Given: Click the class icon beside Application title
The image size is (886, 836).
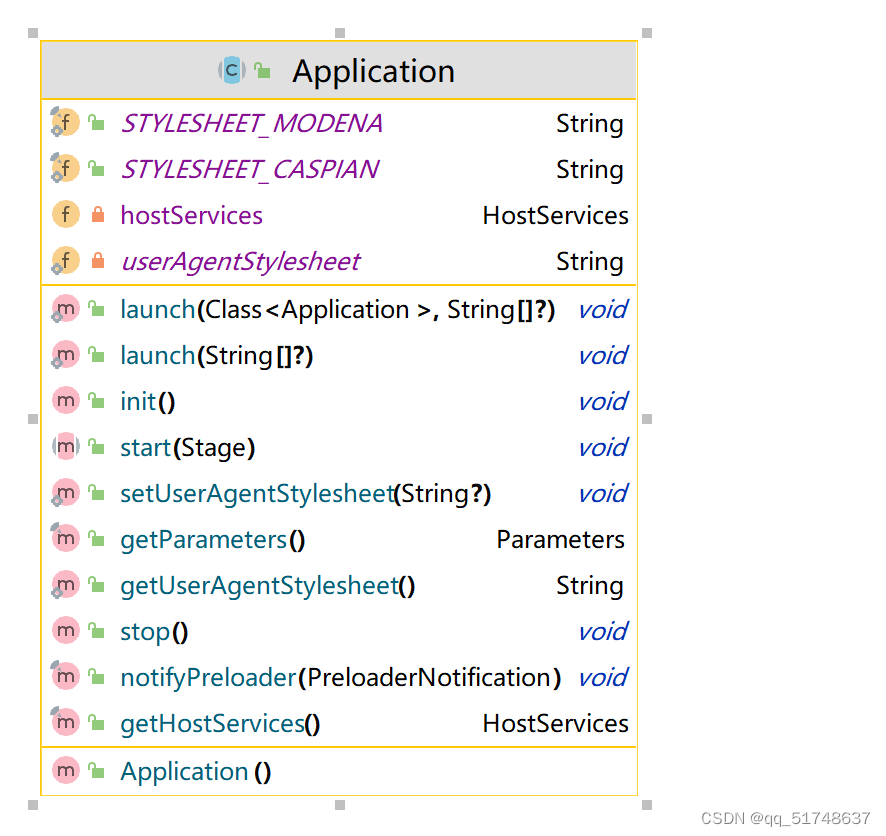Looking at the screenshot, I should pyautogui.click(x=231, y=70).
